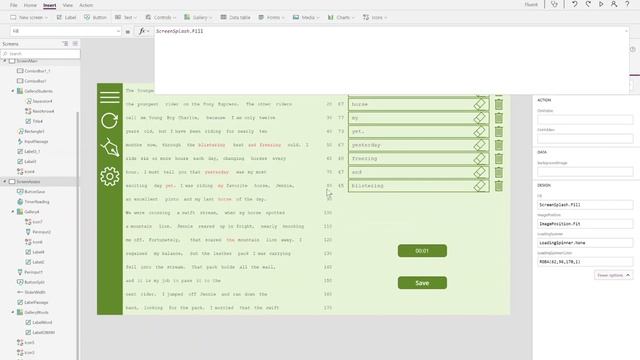Click the trash icon in blistering row

(499, 186)
